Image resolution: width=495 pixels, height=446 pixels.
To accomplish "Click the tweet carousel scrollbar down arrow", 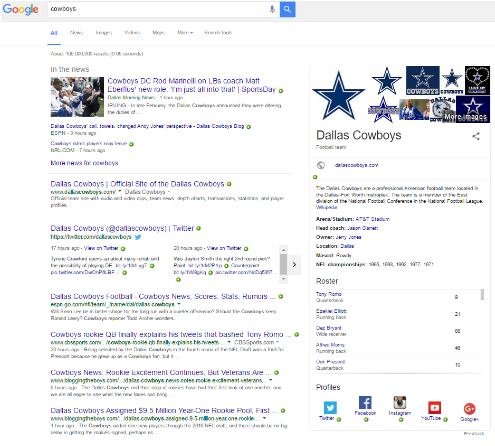I will [283, 279].
